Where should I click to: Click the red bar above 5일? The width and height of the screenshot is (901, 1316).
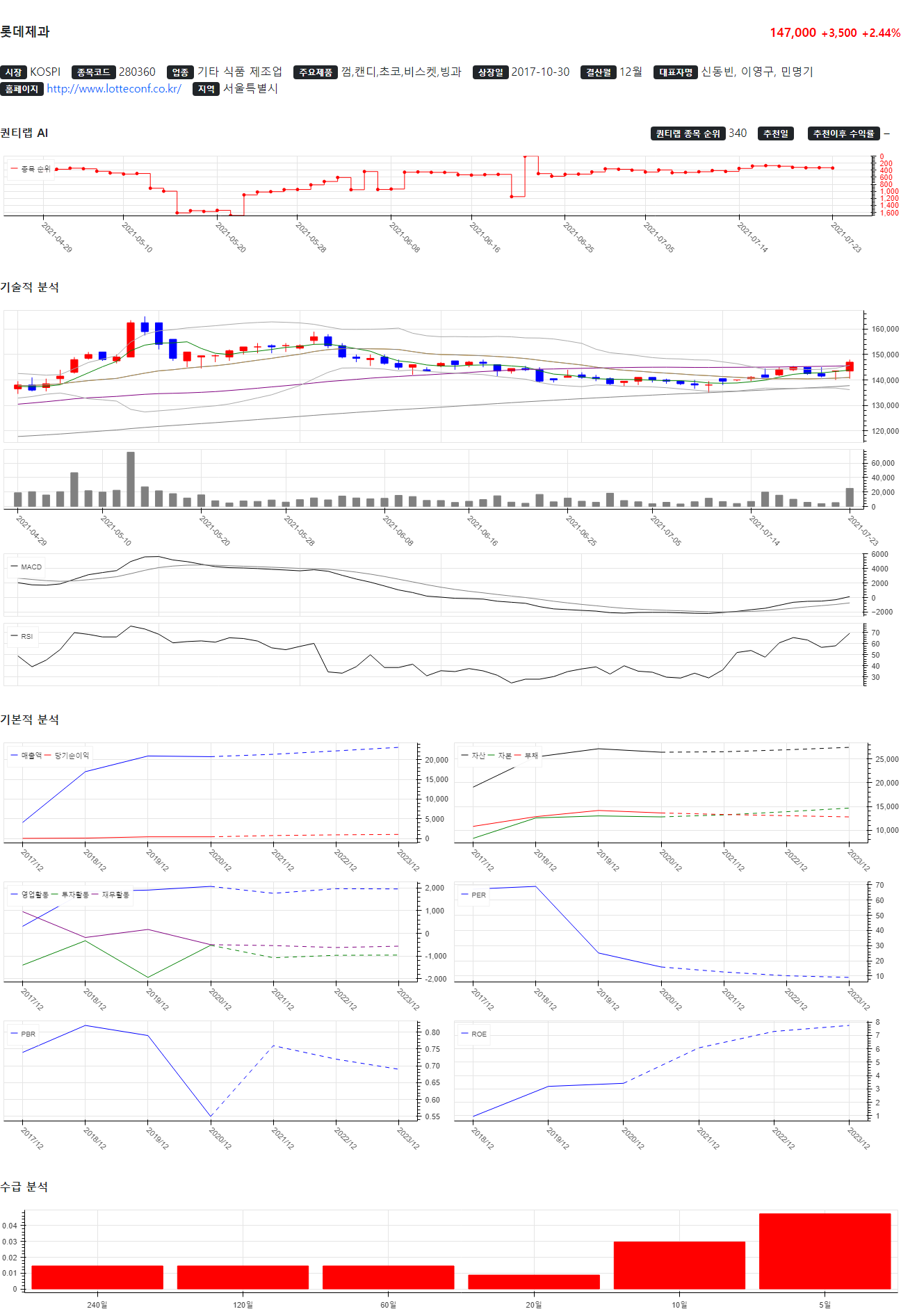[x=825, y=1251]
